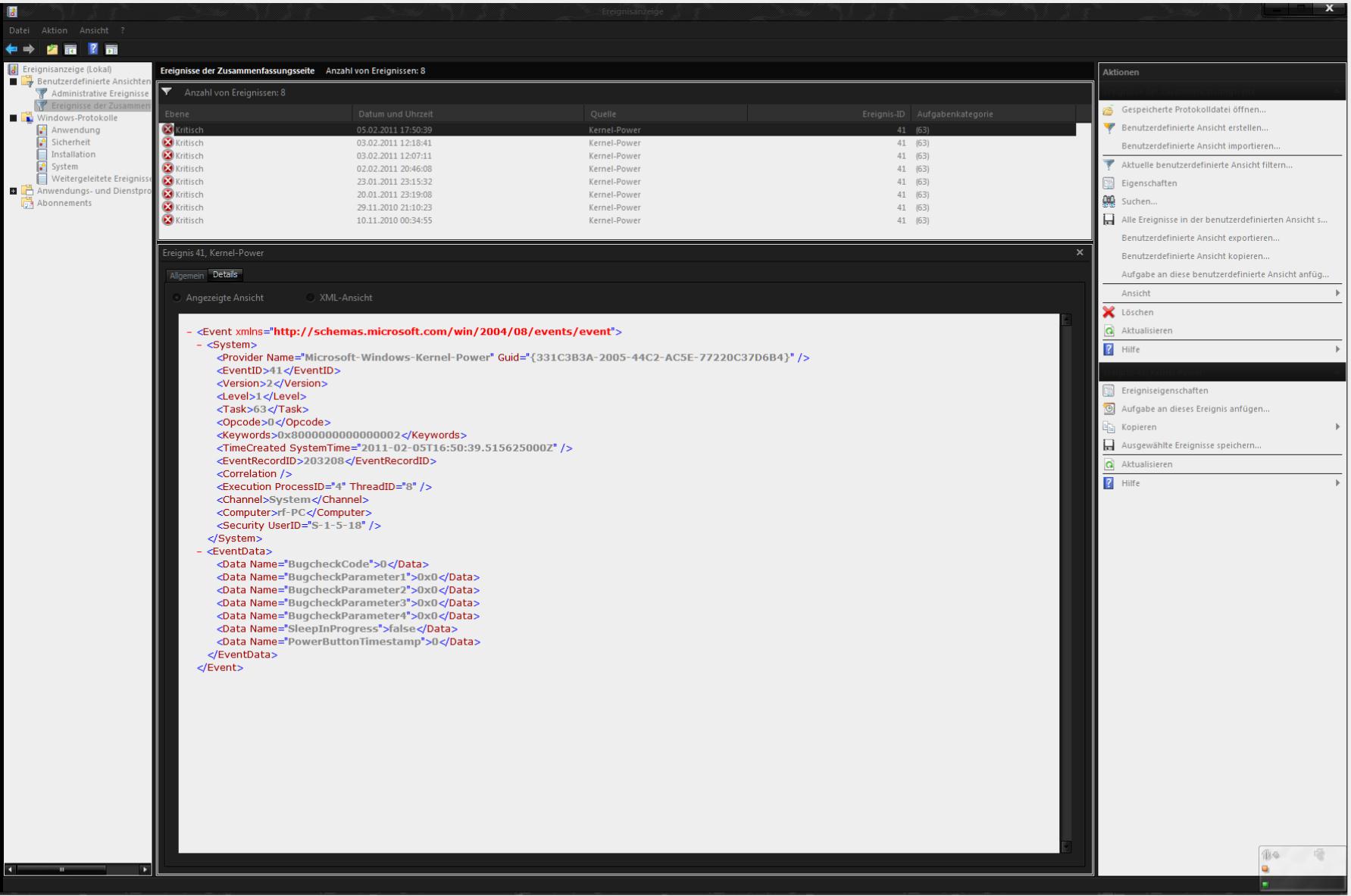The image size is (1351, 896).
Task: Open Ereigniseigenschaften in the actions pane
Action: [x=1164, y=391]
